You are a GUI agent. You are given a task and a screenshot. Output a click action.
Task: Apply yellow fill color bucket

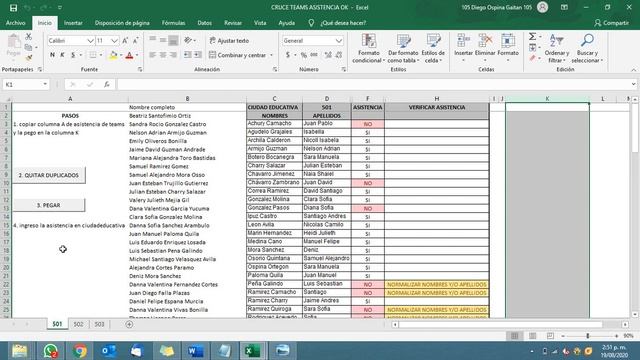click(113, 55)
